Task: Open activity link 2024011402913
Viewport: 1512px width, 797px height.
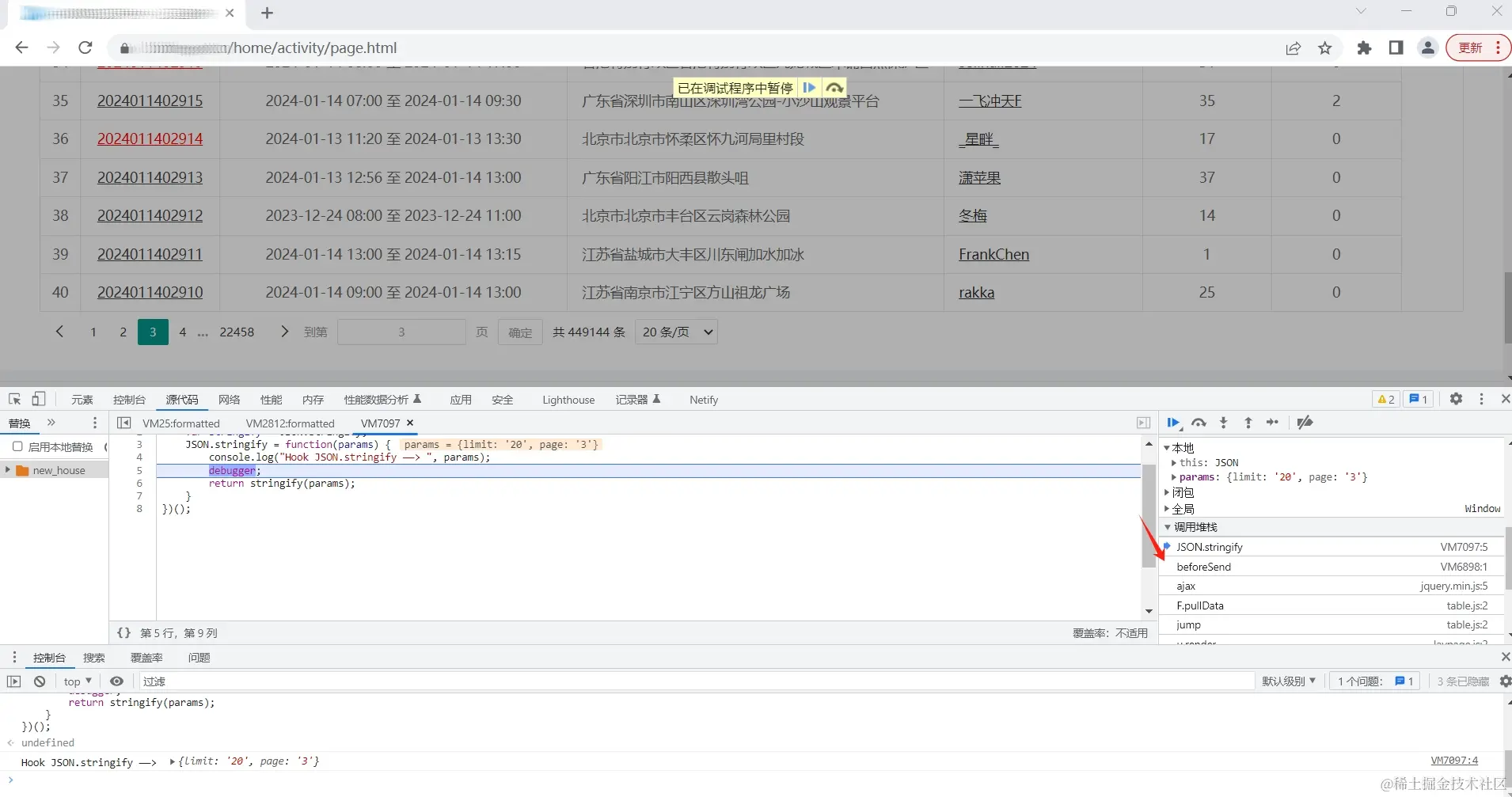Action: 150,177
